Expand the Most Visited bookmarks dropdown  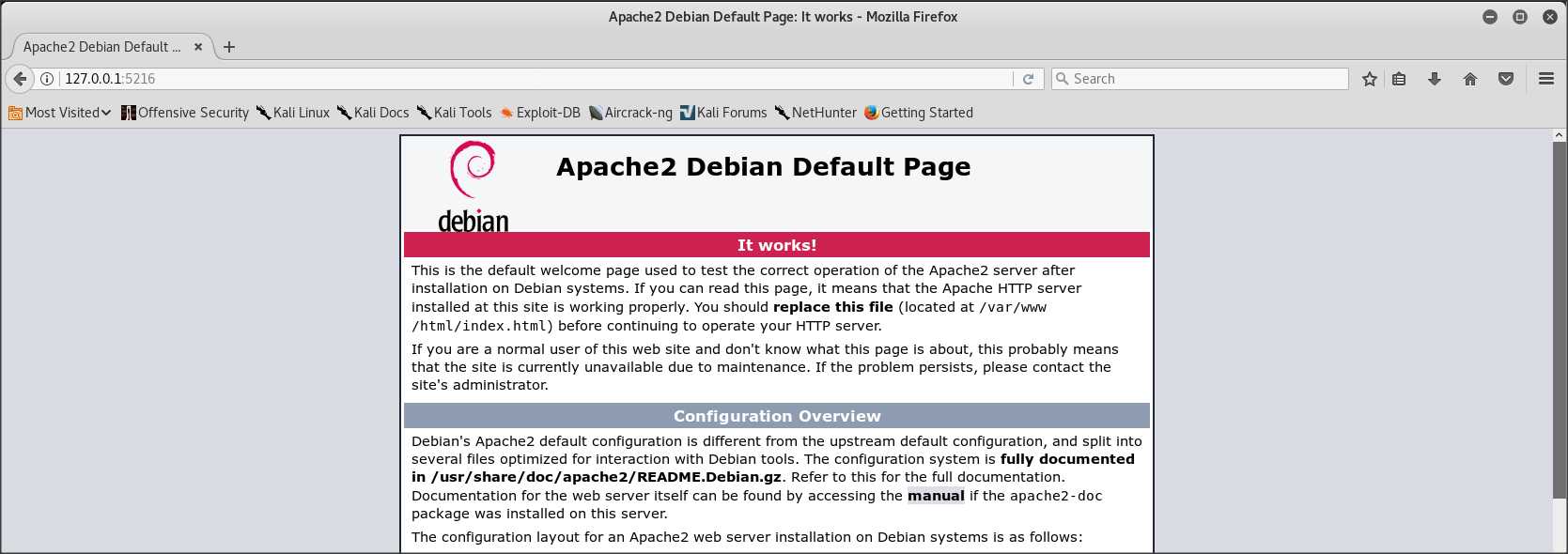tap(60, 113)
